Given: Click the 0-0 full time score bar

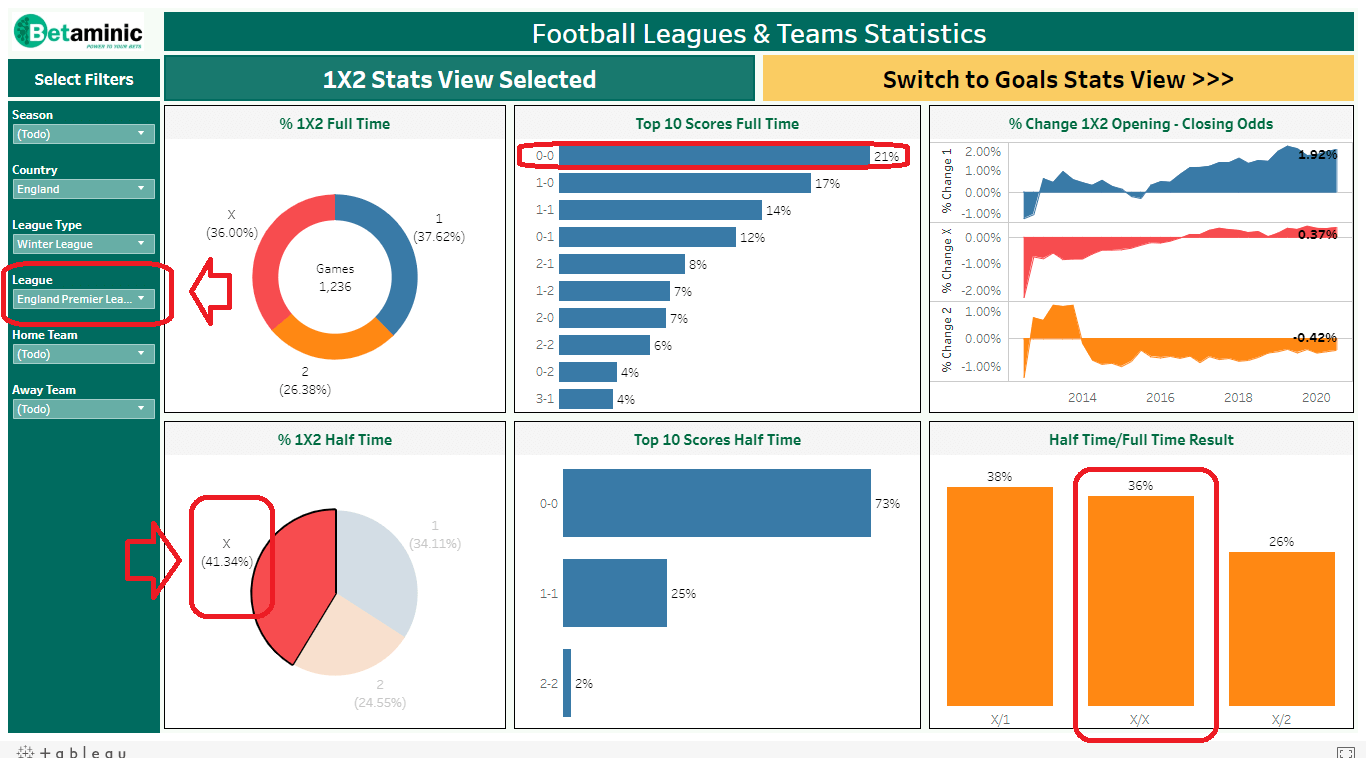Looking at the screenshot, I should click(x=715, y=156).
